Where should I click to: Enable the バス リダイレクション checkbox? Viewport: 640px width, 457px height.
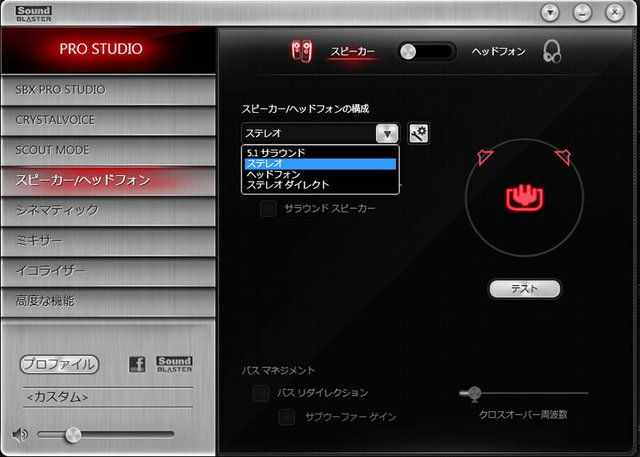click(x=261, y=393)
